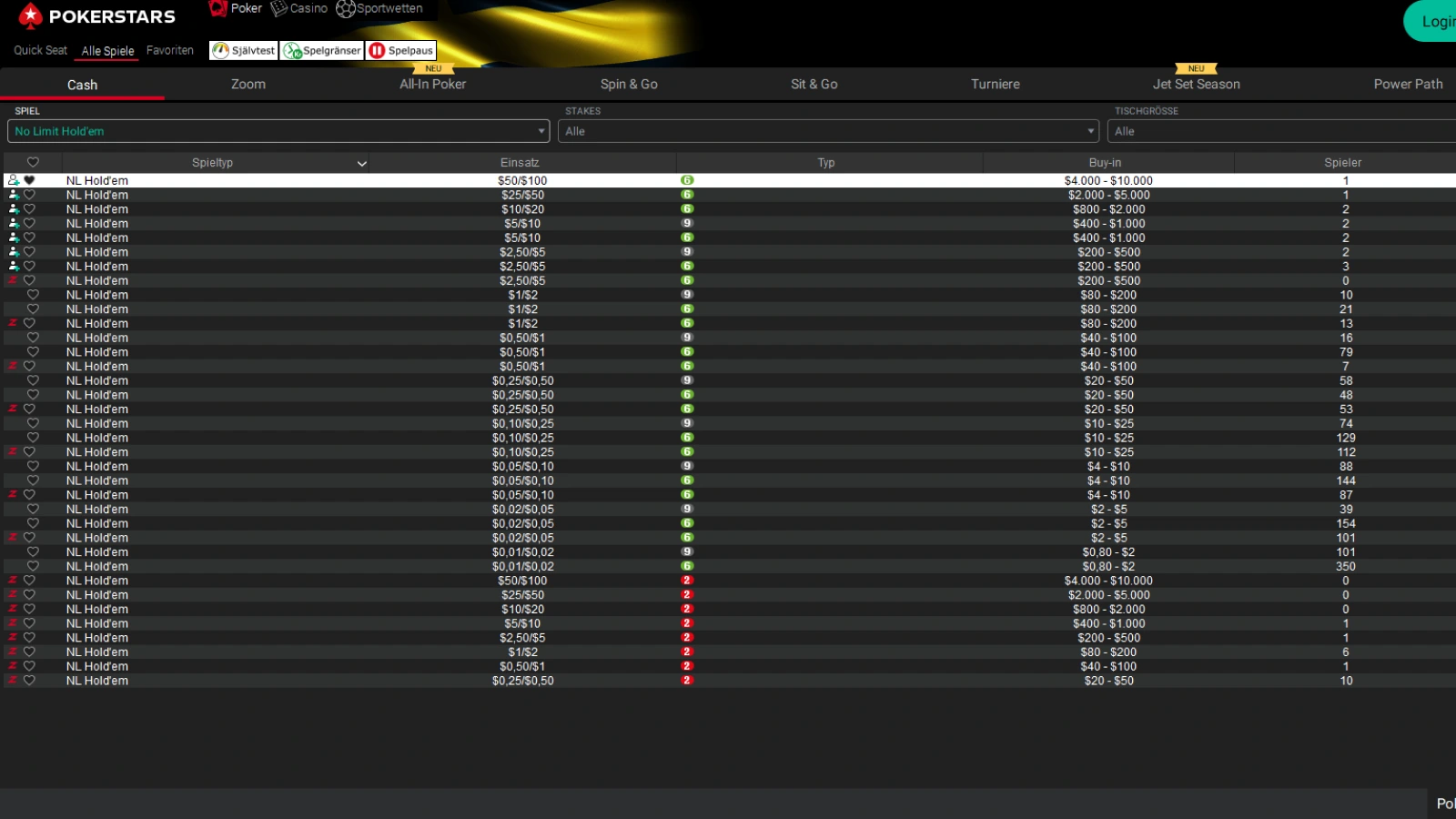1456x819 pixels.
Task: Switch to the Zoom tab
Action: click(x=248, y=84)
